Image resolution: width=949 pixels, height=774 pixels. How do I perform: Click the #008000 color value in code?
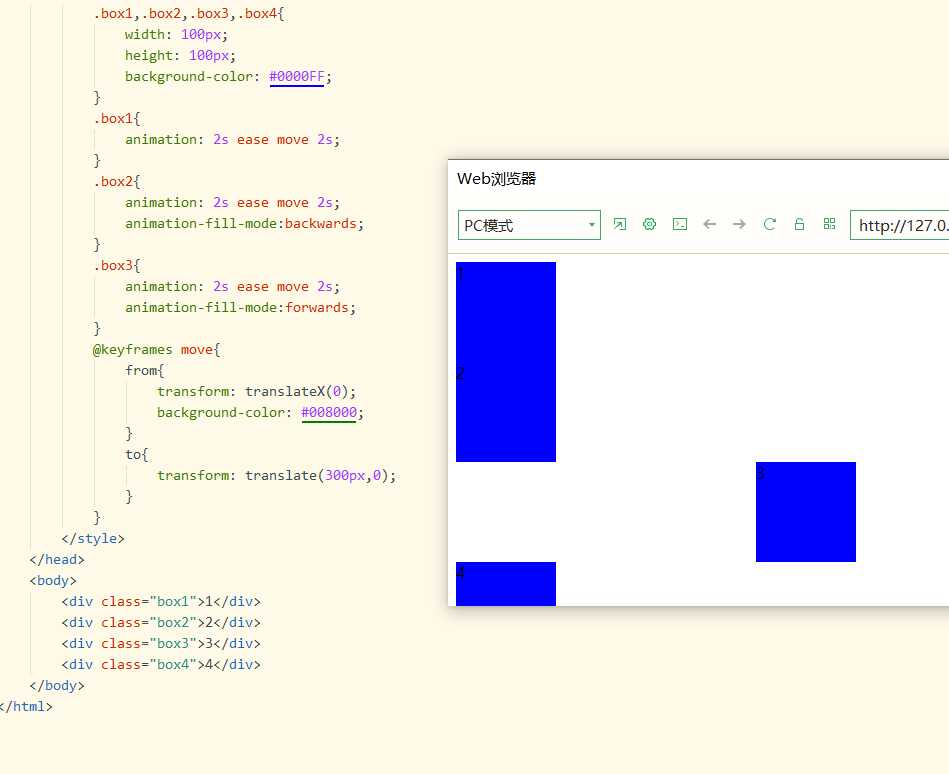tap(329, 412)
